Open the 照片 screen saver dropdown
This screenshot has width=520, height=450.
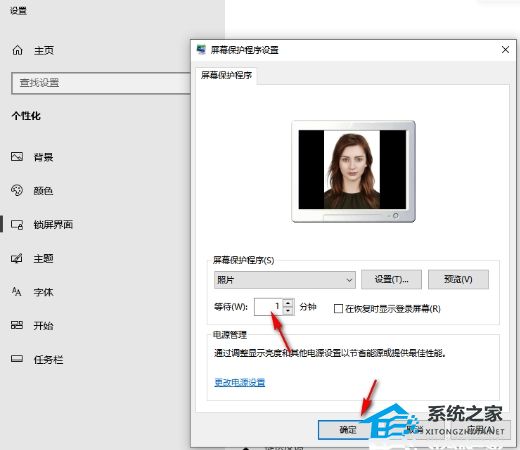285,280
